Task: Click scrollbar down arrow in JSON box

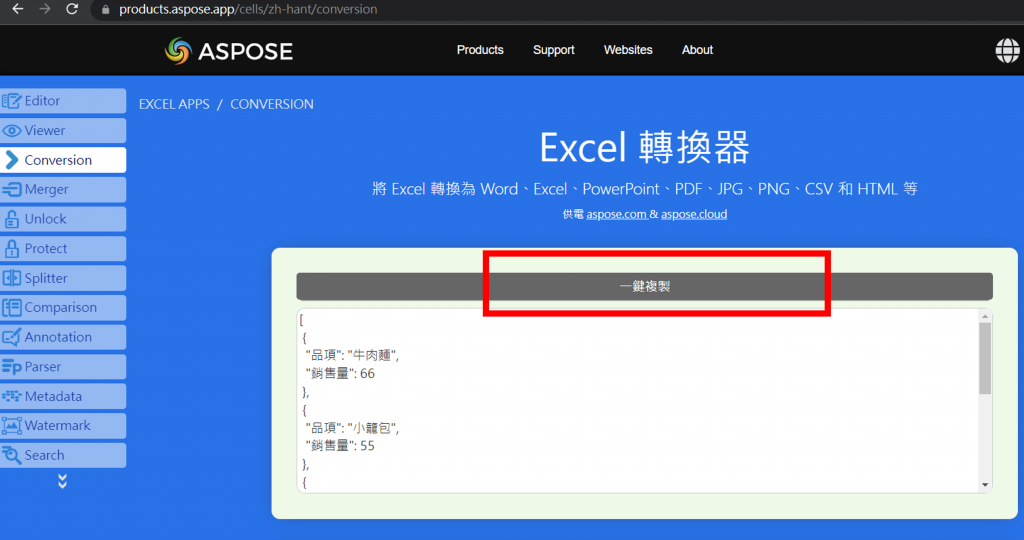Action: (985, 485)
